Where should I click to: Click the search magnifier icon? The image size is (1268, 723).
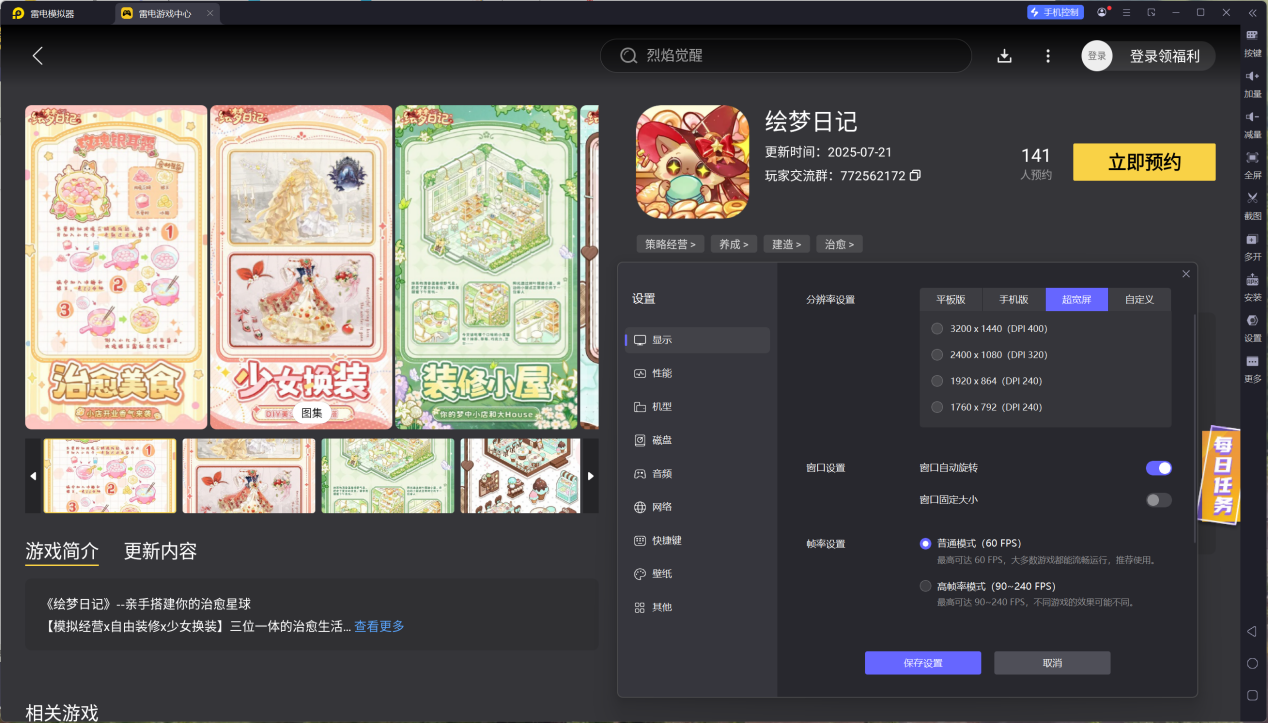(629, 56)
